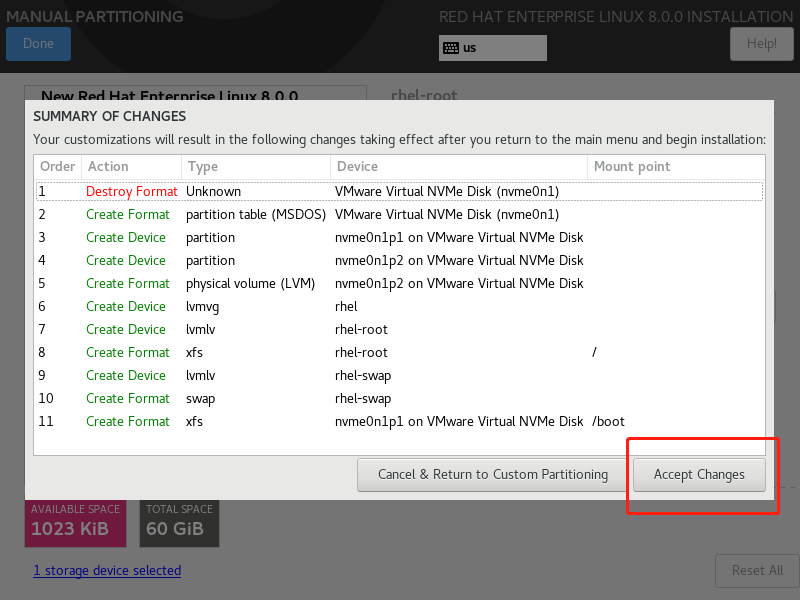The width and height of the screenshot is (800, 600).
Task: Select row 9 rhel-swap device cell
Action: click(363, 376)
